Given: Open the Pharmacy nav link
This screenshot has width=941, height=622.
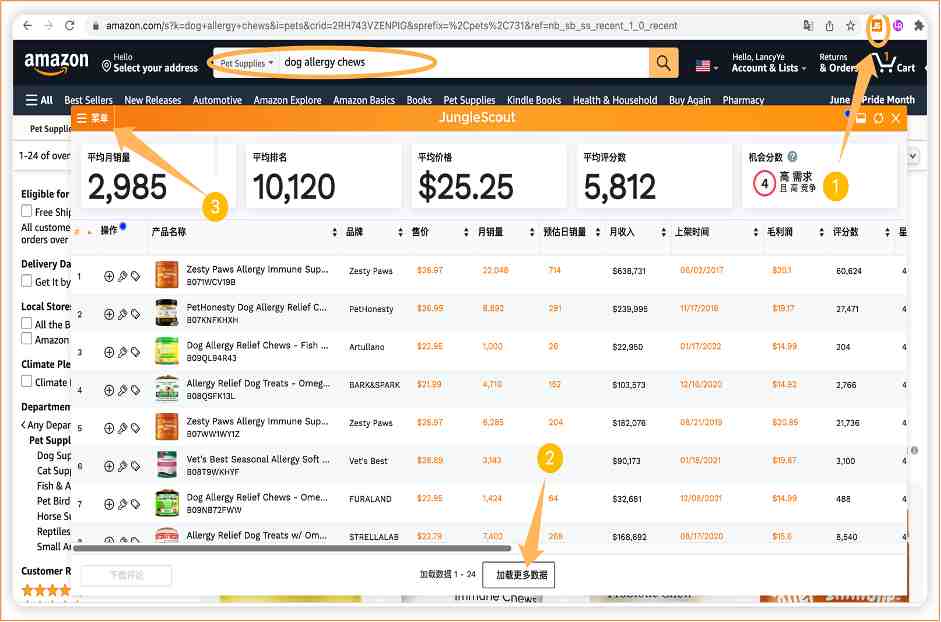Looking at the screenshot, I should click(743, 100).
